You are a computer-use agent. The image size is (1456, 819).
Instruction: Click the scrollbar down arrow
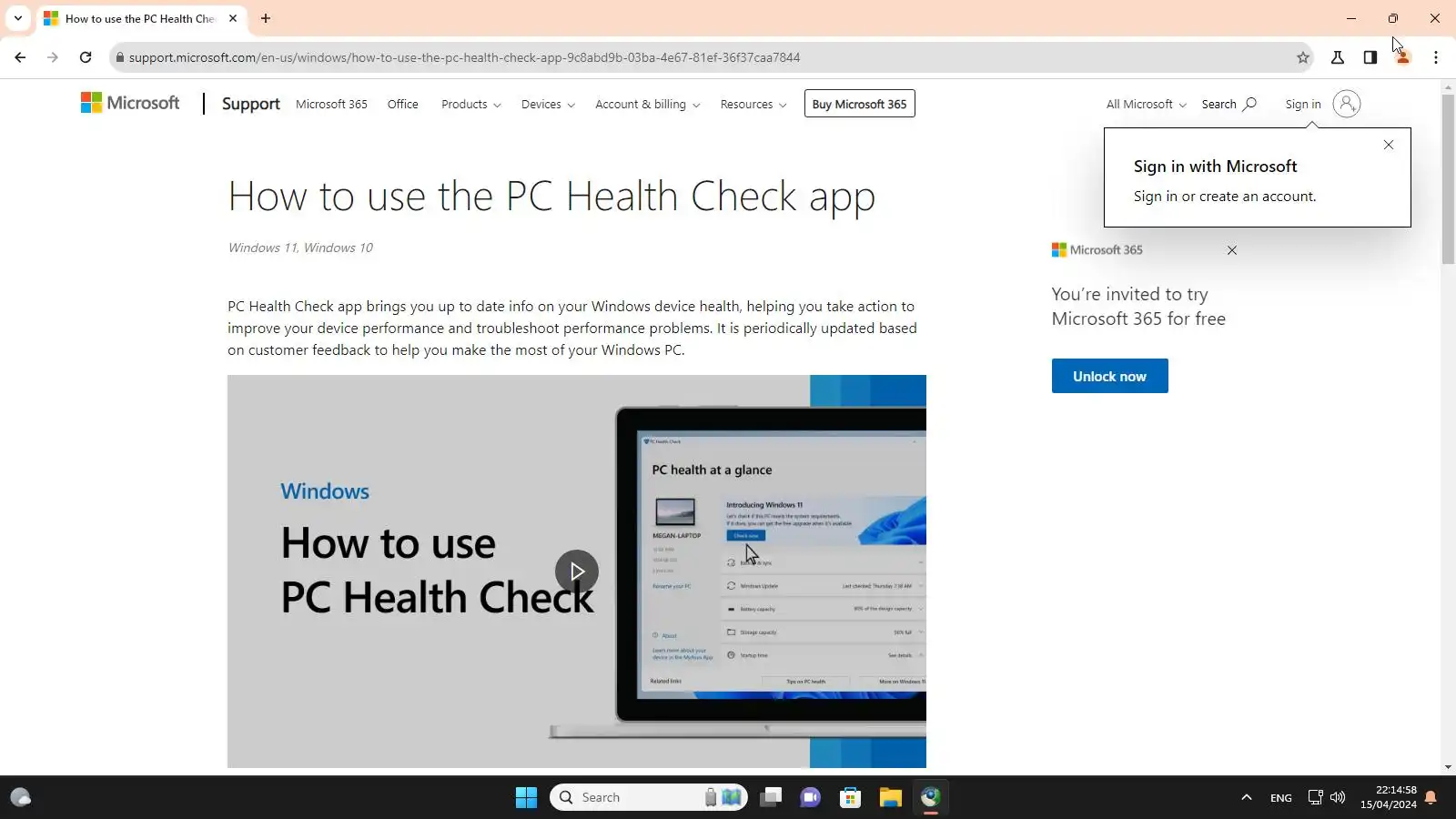(1448, 767)
